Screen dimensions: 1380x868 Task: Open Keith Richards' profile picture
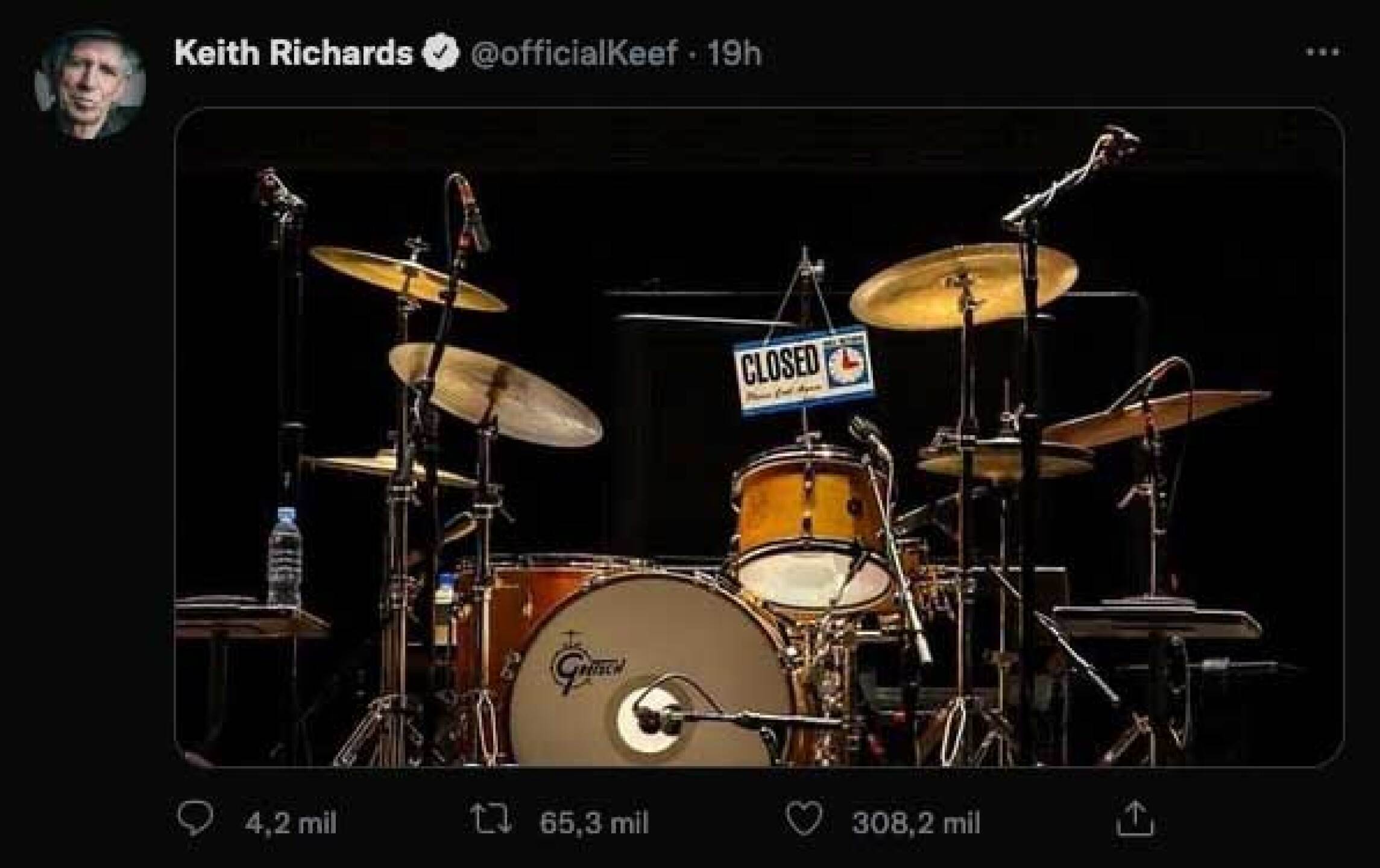point(90,84)
